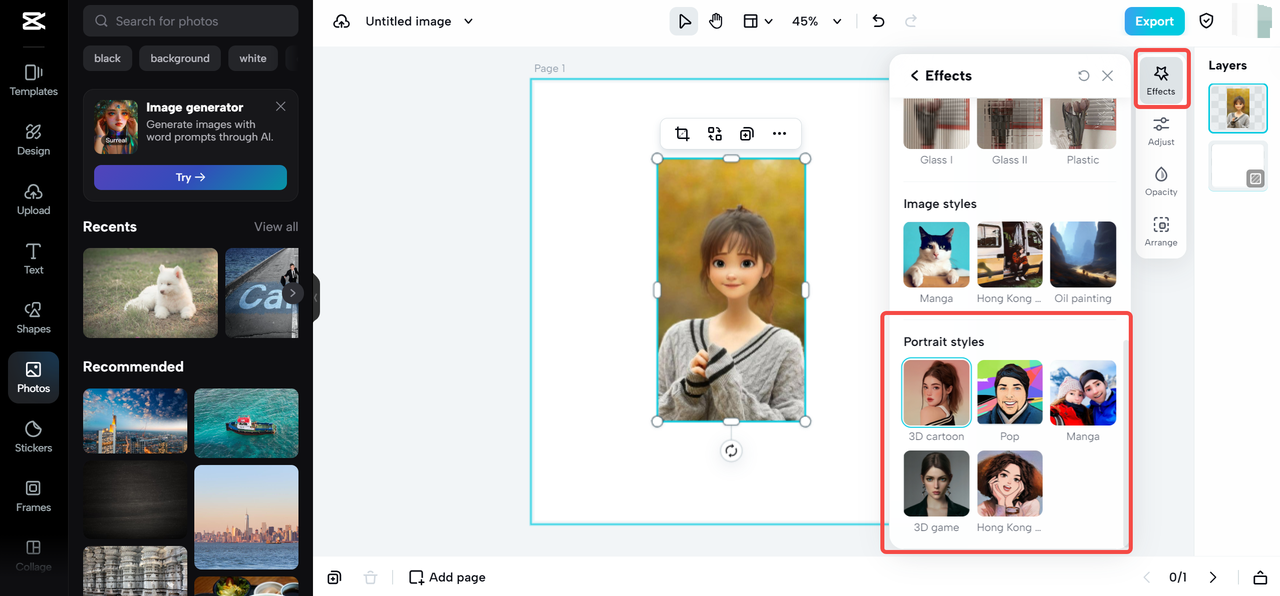Apply the Pop portrait style
The image size is (1280, 596).
point(1010,393)
